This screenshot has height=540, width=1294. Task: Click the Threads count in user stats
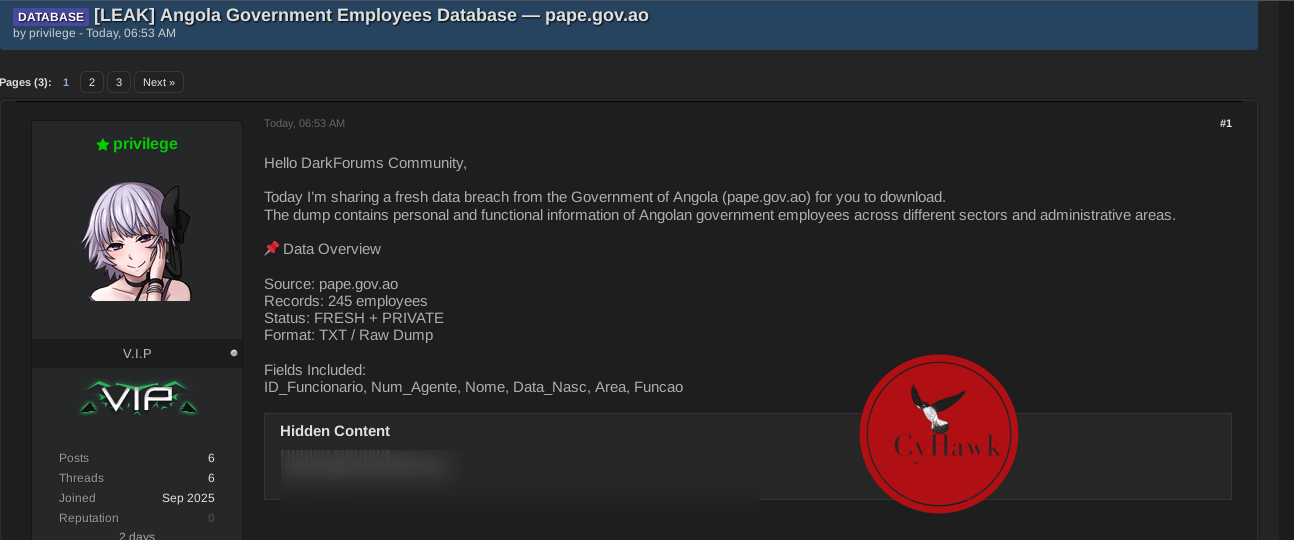210,478
